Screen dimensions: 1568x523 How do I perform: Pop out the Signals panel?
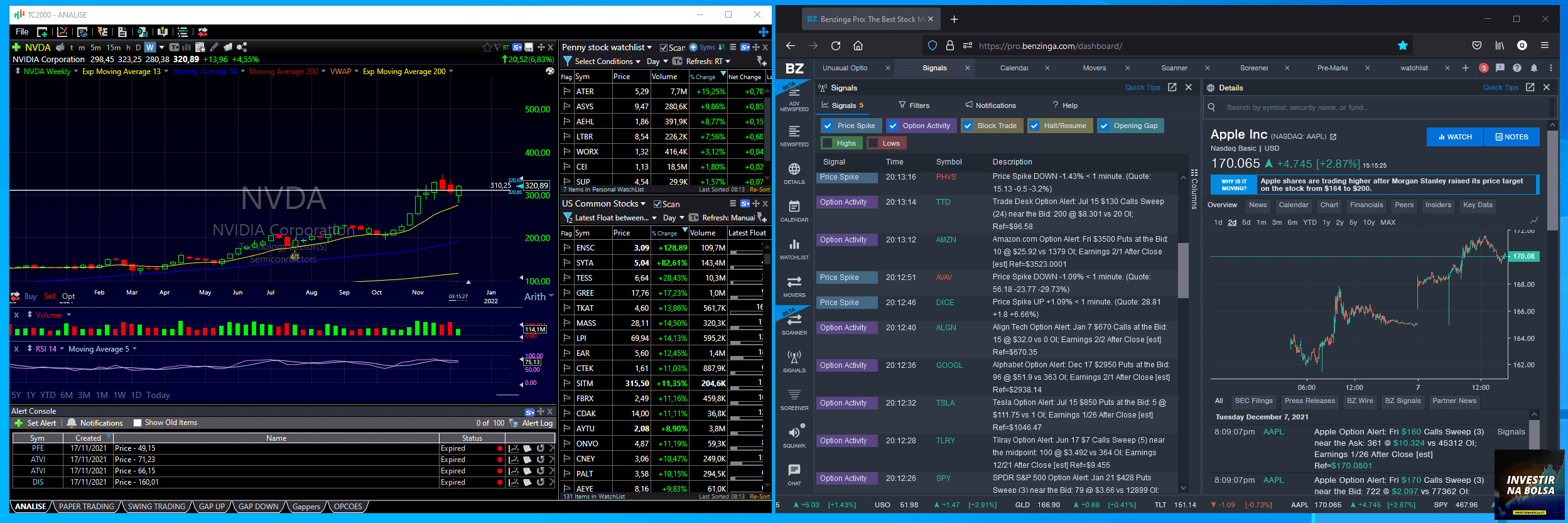1172,87
